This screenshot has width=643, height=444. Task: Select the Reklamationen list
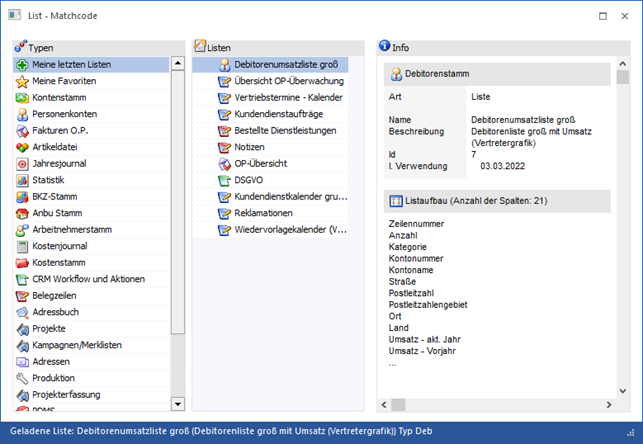[x=270, y=213]
